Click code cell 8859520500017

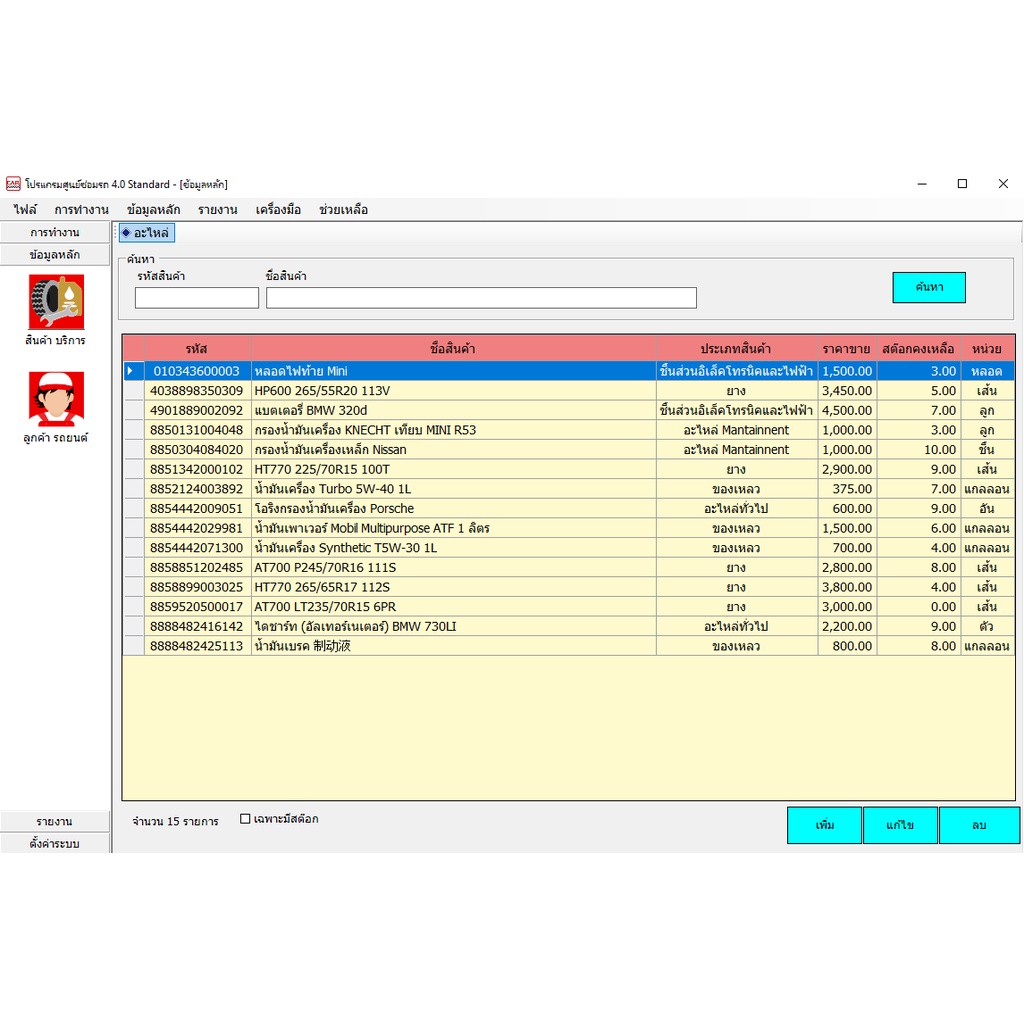pyautogui.click(x=197, y=606)
